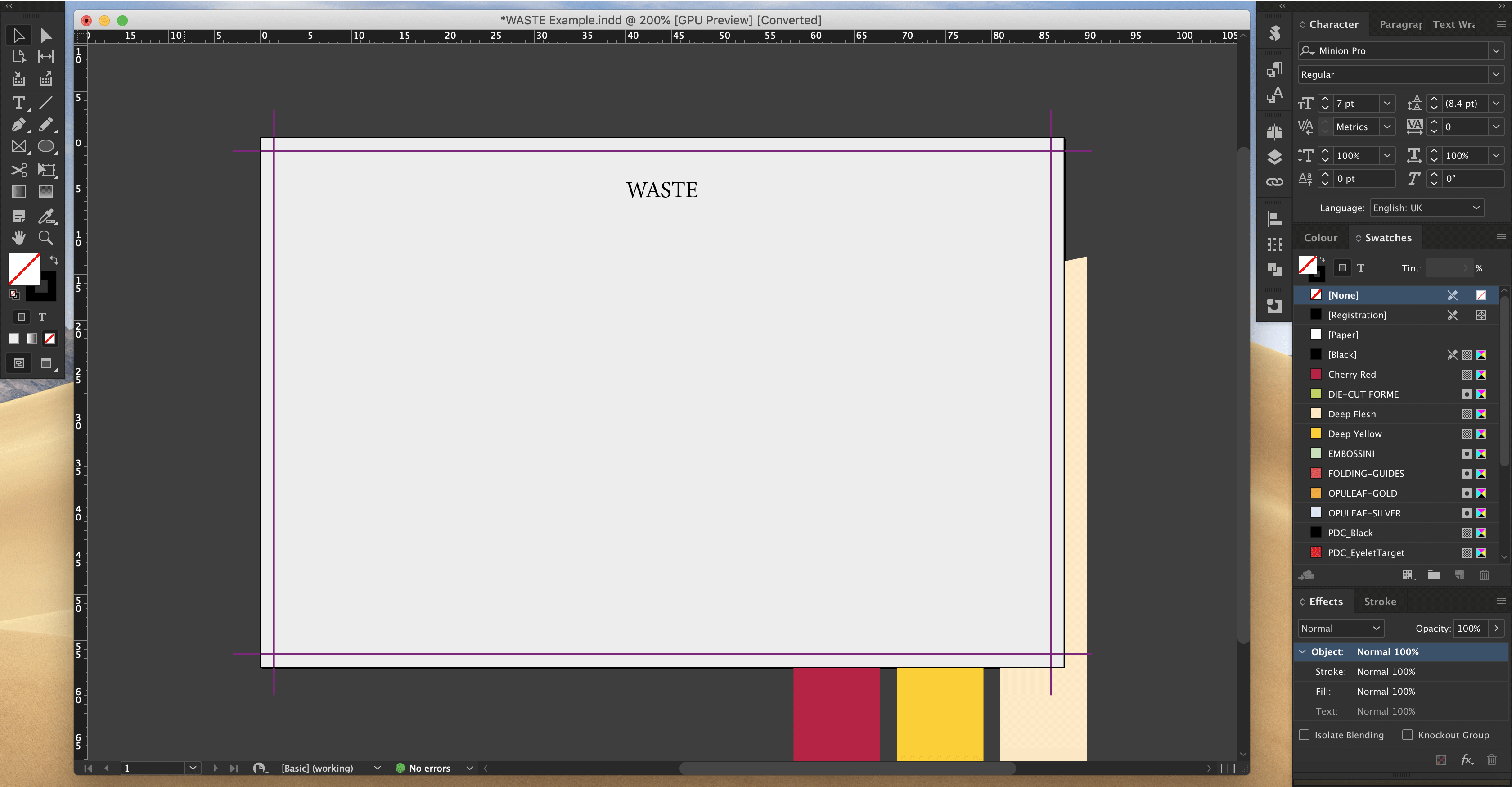Image resolution: width=1512 pixels, height=787 pixels.
Task: Select the Hand tool
Action: (x=18, y=238)
